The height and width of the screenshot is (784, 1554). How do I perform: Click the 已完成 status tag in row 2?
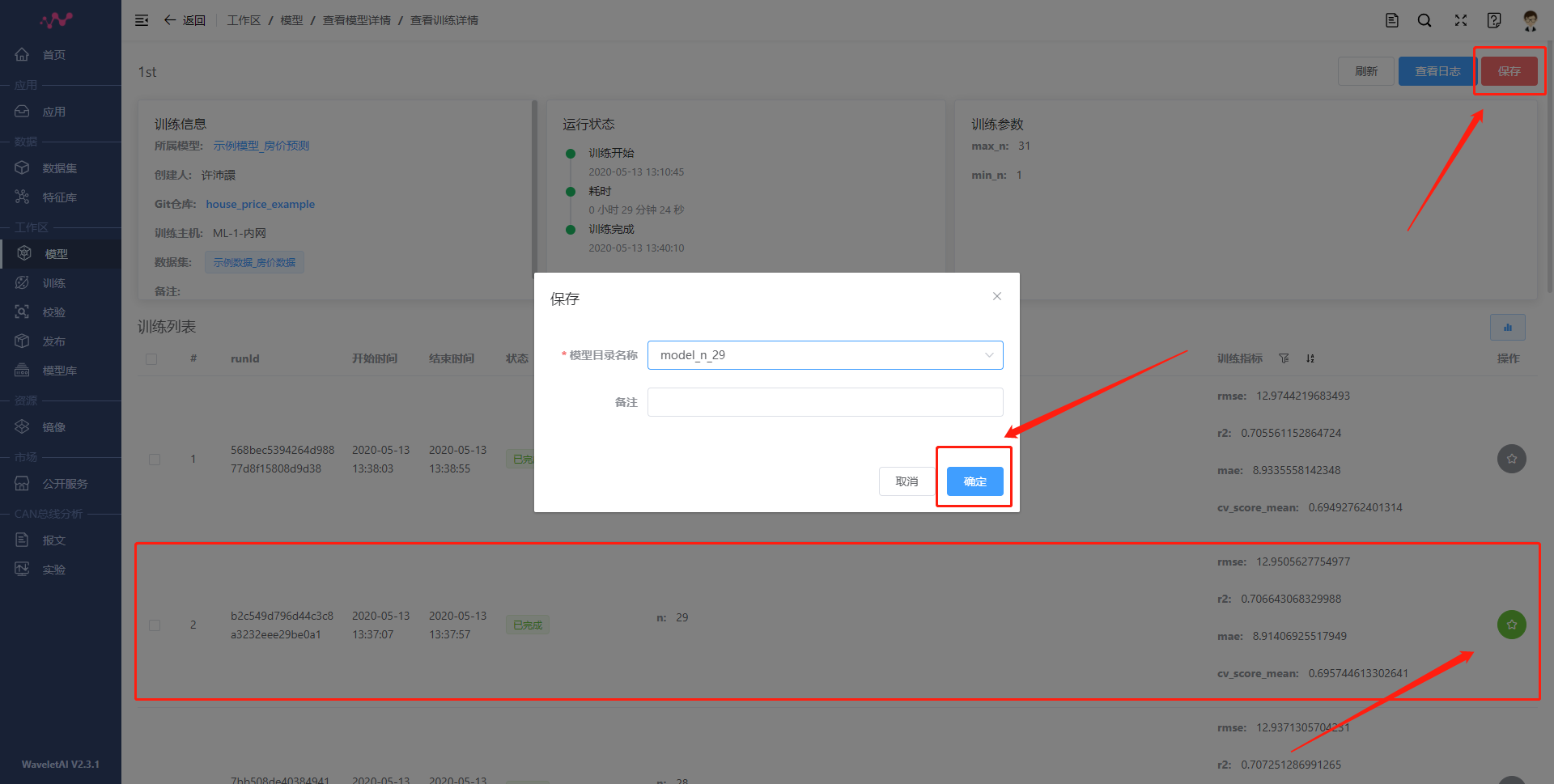[x=528, y=625]
